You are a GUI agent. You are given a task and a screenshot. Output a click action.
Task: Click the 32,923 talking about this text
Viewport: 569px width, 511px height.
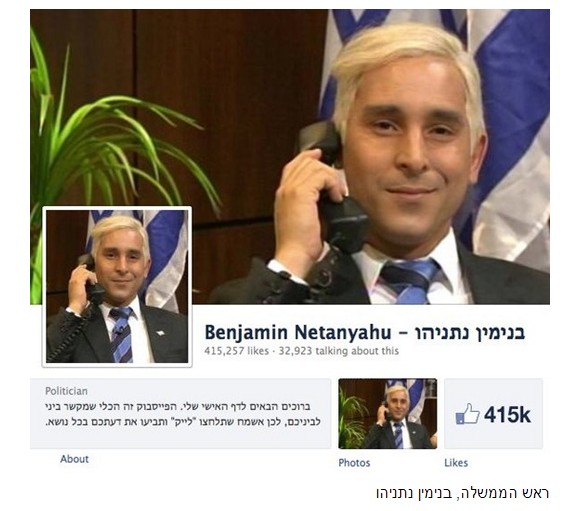point(339,351)
